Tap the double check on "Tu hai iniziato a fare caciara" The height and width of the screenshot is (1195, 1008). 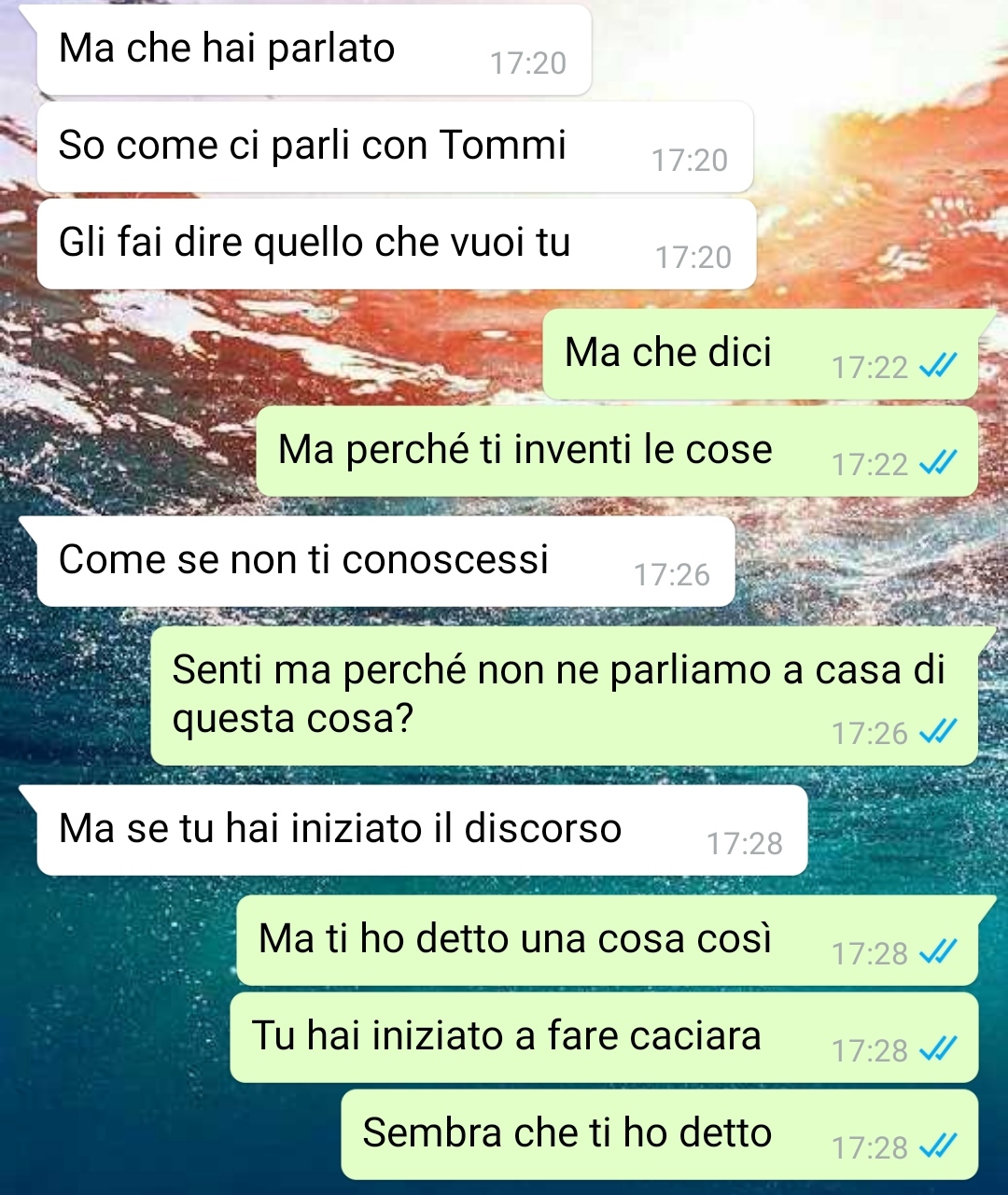tap(938, 1050)
